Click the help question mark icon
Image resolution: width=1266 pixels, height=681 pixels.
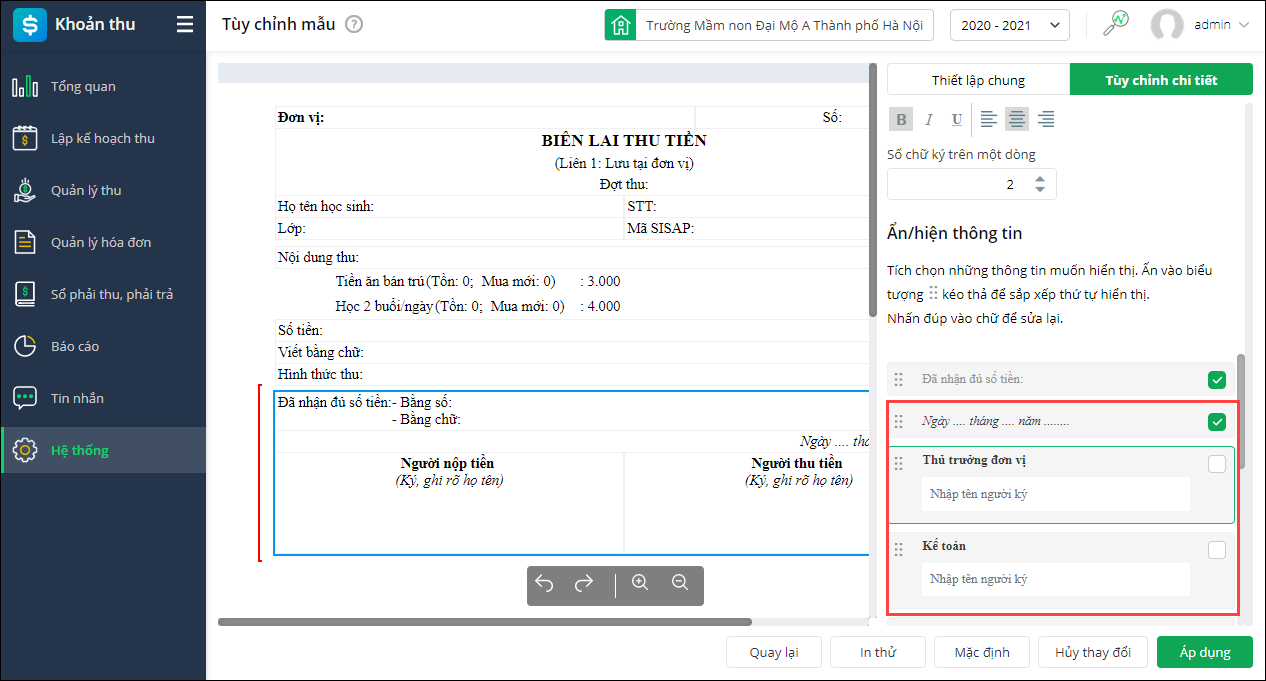click(x=354, y=25)
